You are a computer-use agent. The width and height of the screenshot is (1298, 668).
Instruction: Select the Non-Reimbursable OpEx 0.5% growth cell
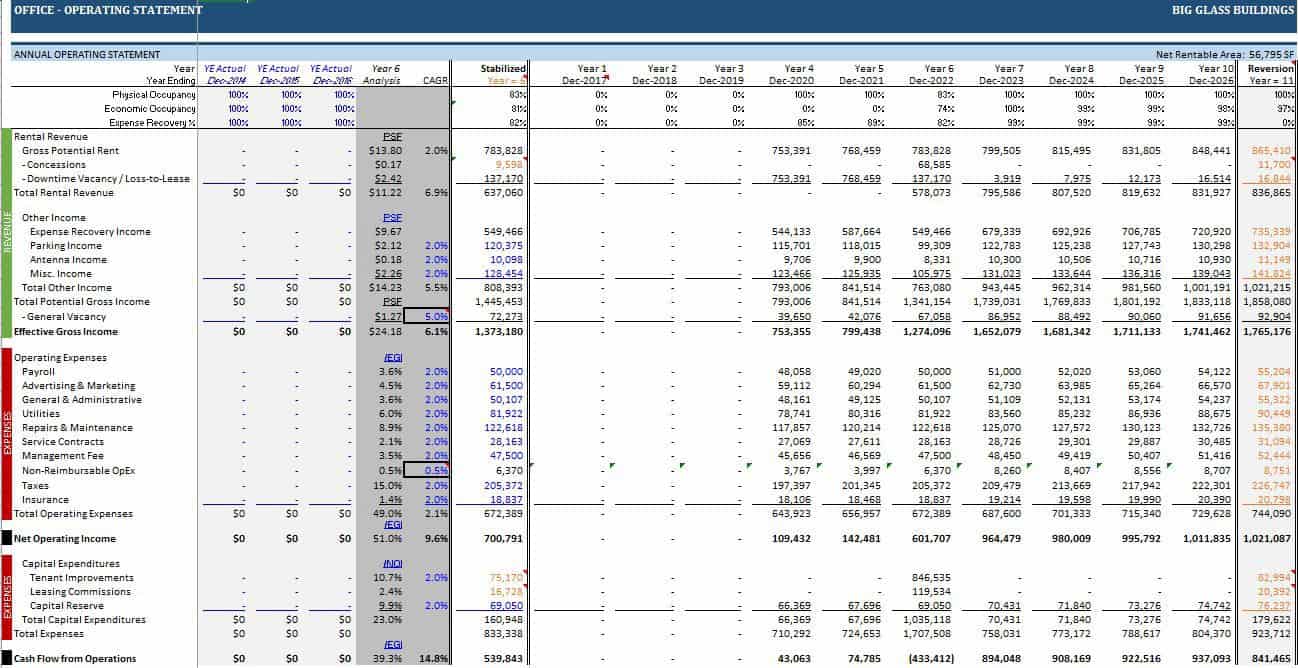(435, 470)
